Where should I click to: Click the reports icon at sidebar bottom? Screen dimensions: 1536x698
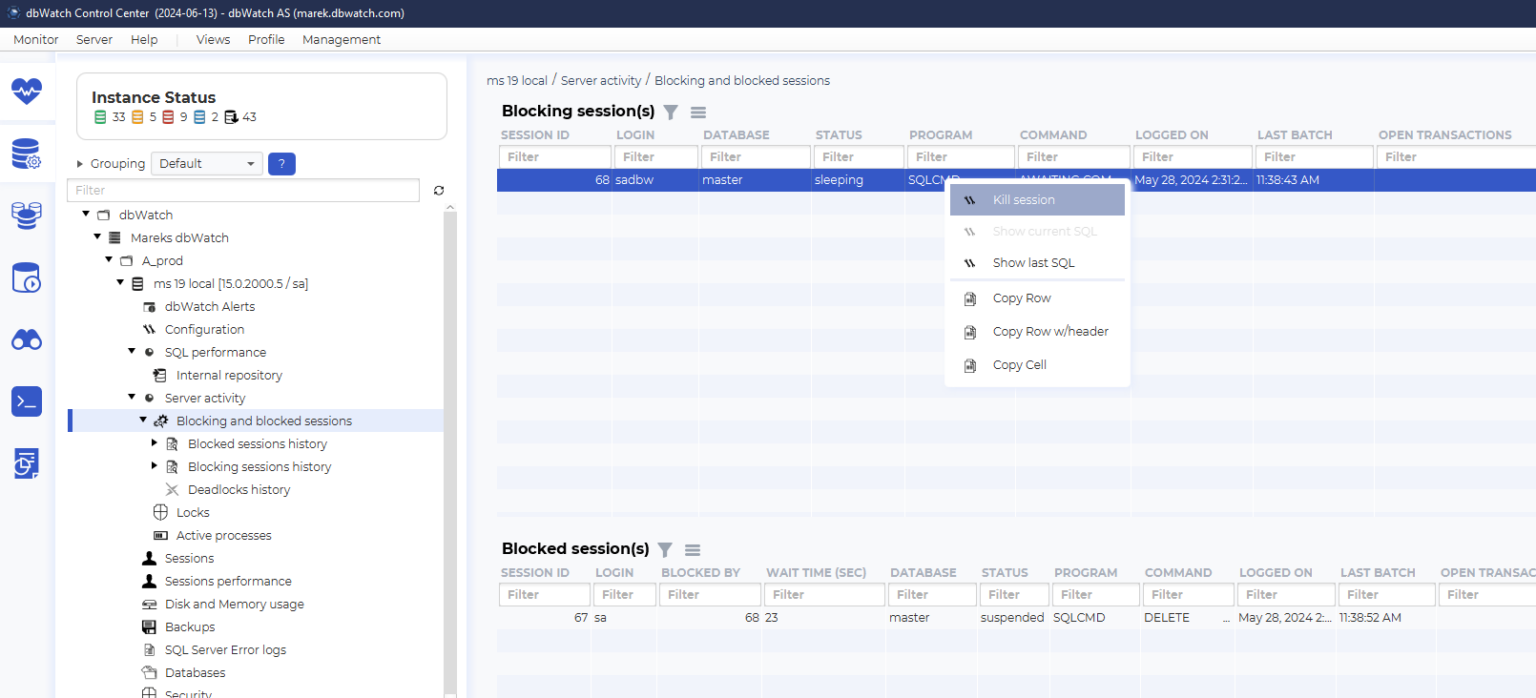pyautogui.click(x=27, y=463)
